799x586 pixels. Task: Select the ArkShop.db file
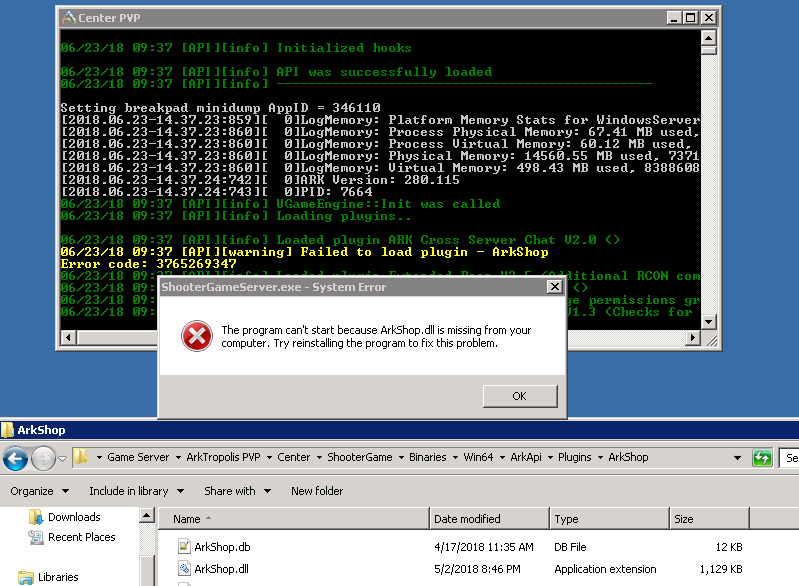tap(222, 547)
